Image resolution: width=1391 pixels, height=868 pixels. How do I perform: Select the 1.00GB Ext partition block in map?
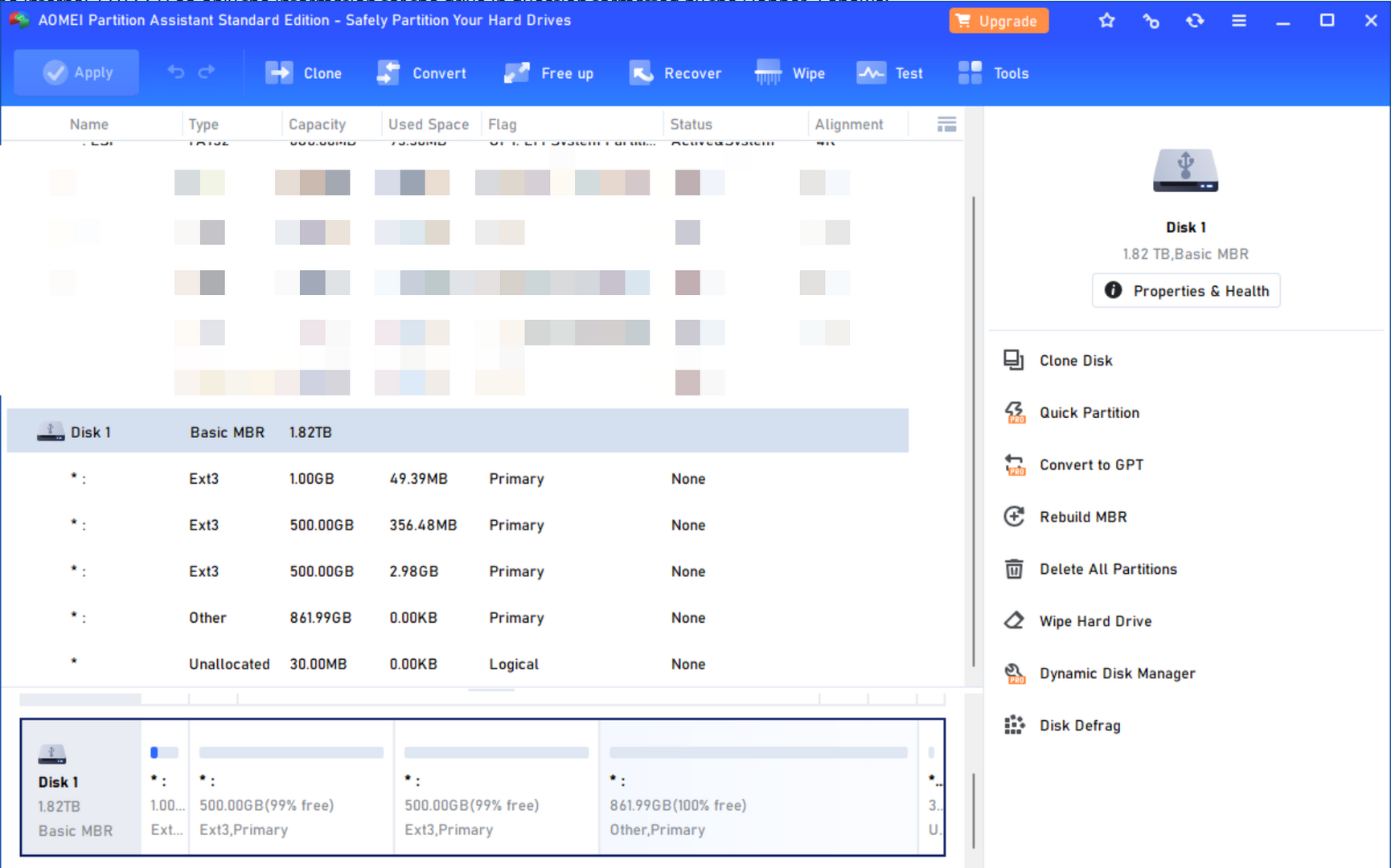(166, 788)
